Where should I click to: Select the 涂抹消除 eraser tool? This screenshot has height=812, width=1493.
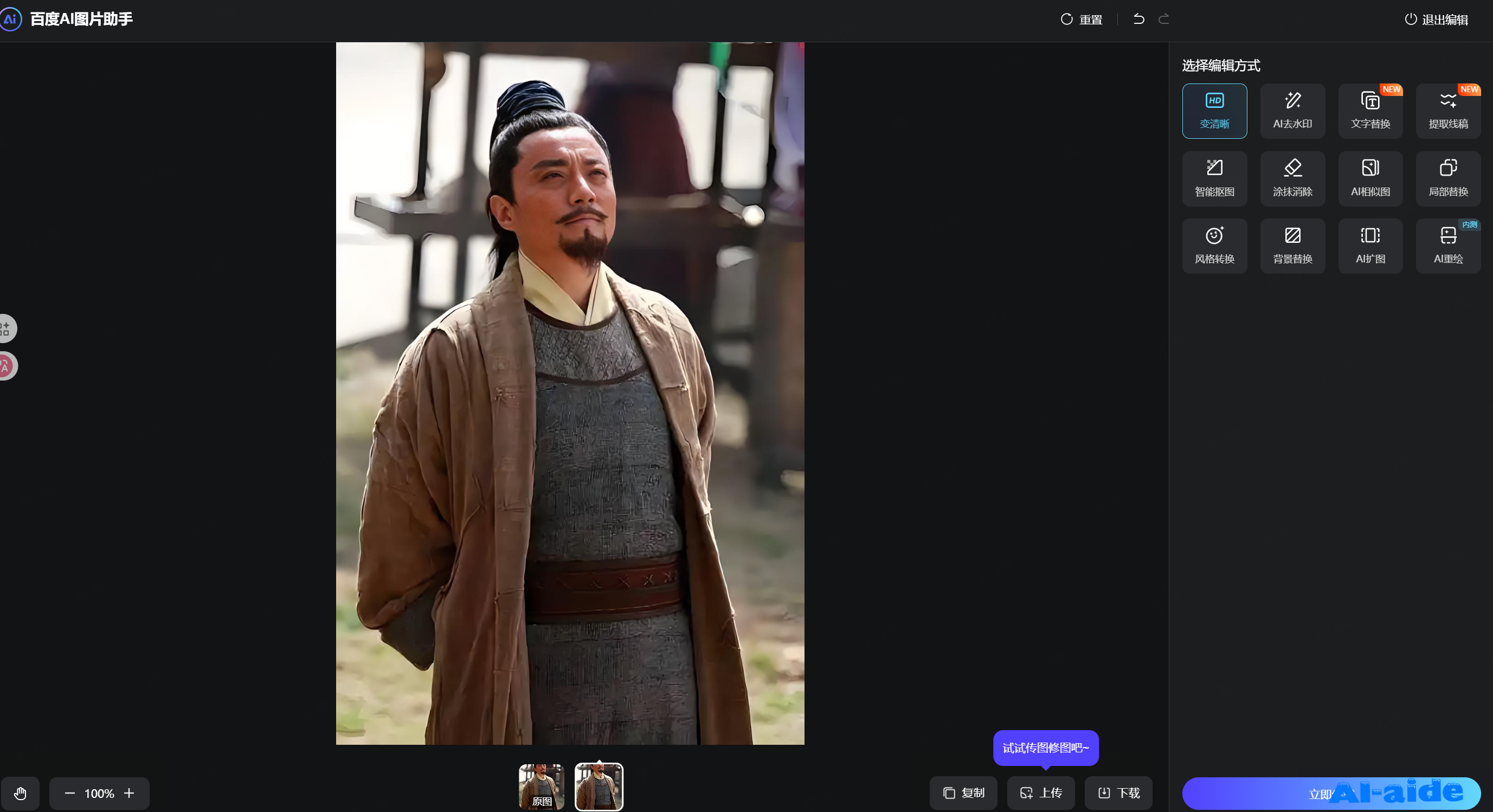pyautogui.click(x=1292, y=178)
